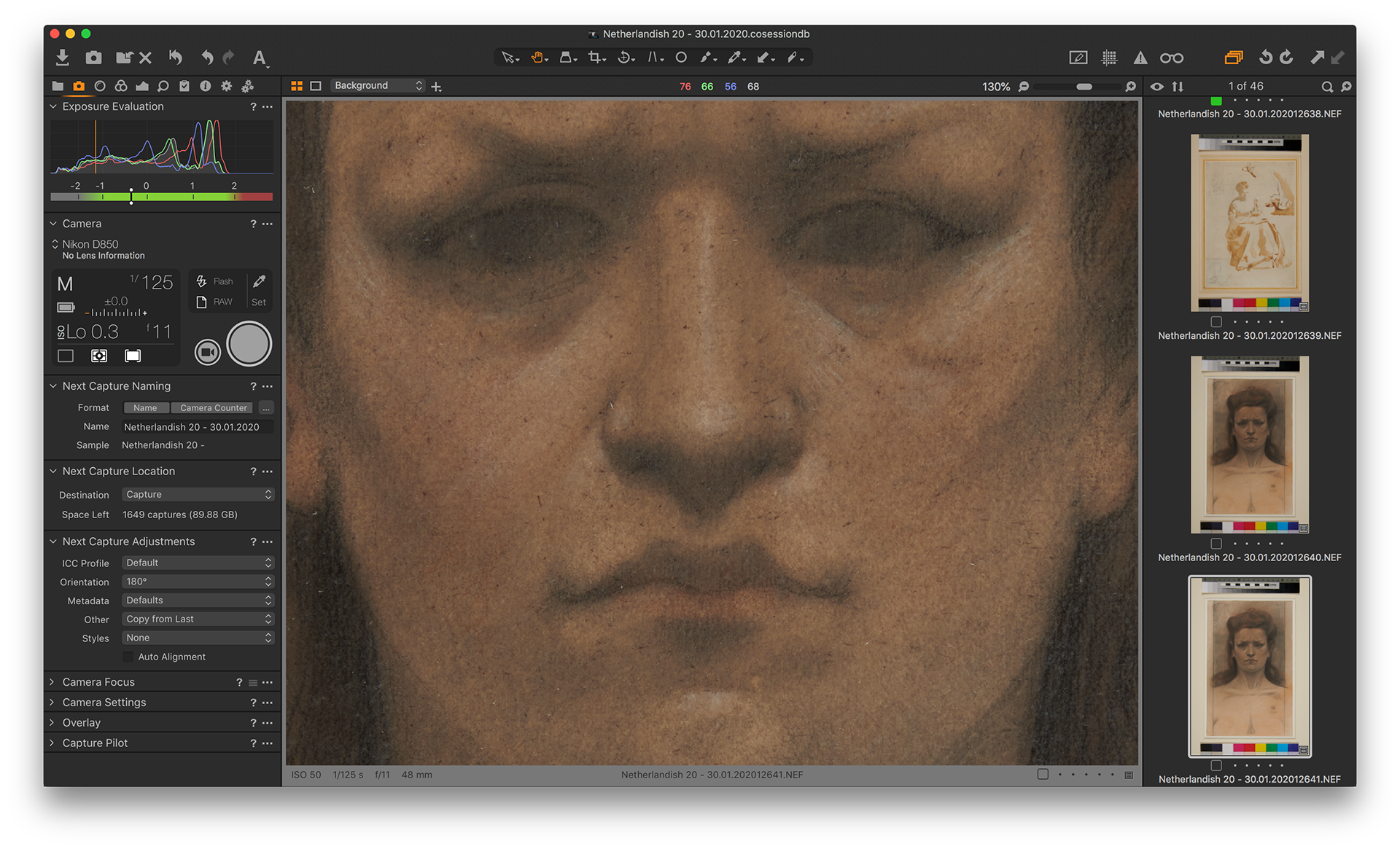The image size is (1400, 849).
Task: Select thumbnail Netherlandish 20 - 30.01.202012640.NEF
Action: tap(1250, 445)
